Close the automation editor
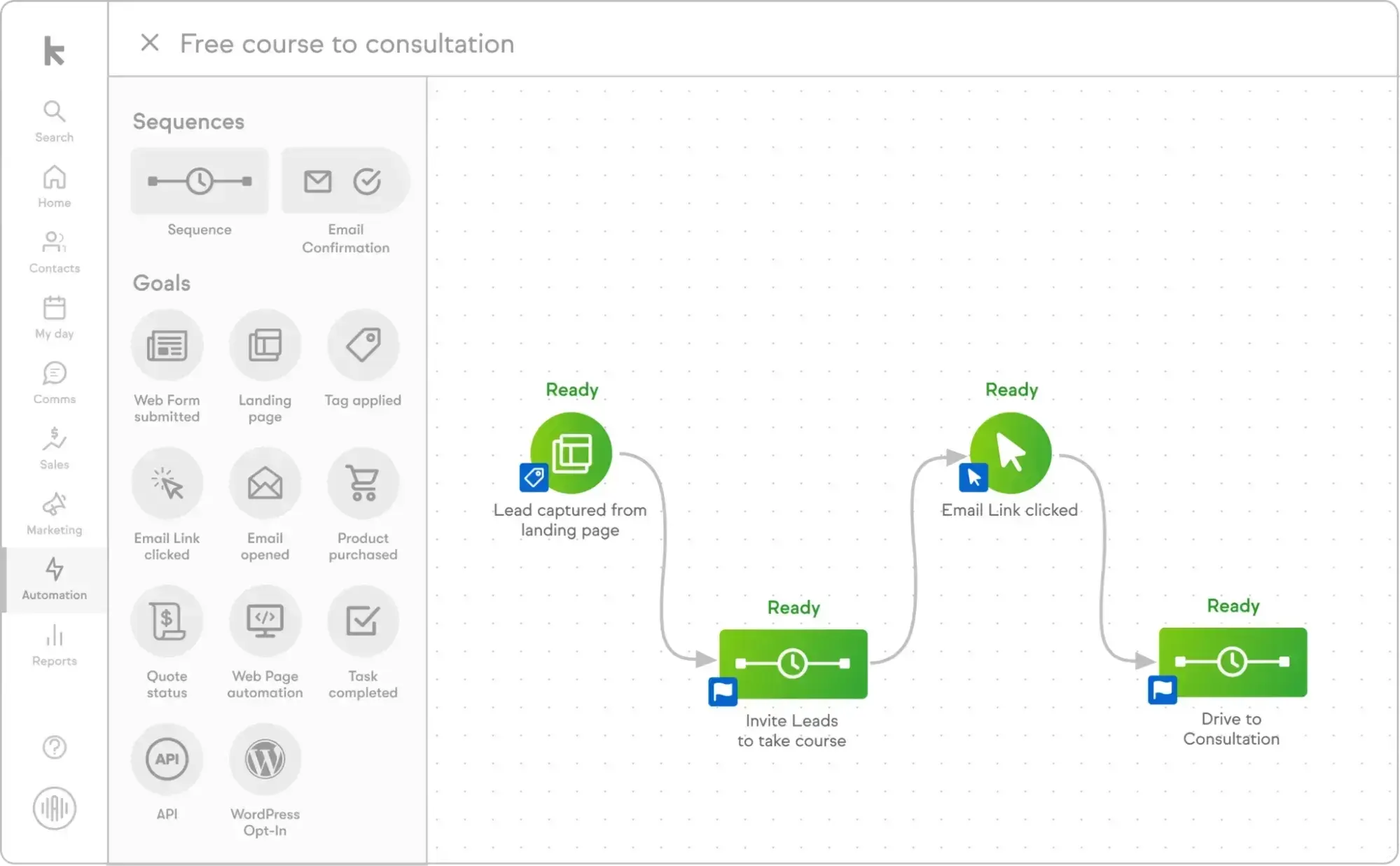This screenshot has height=866, width=1400. click(x=150, y=43)
